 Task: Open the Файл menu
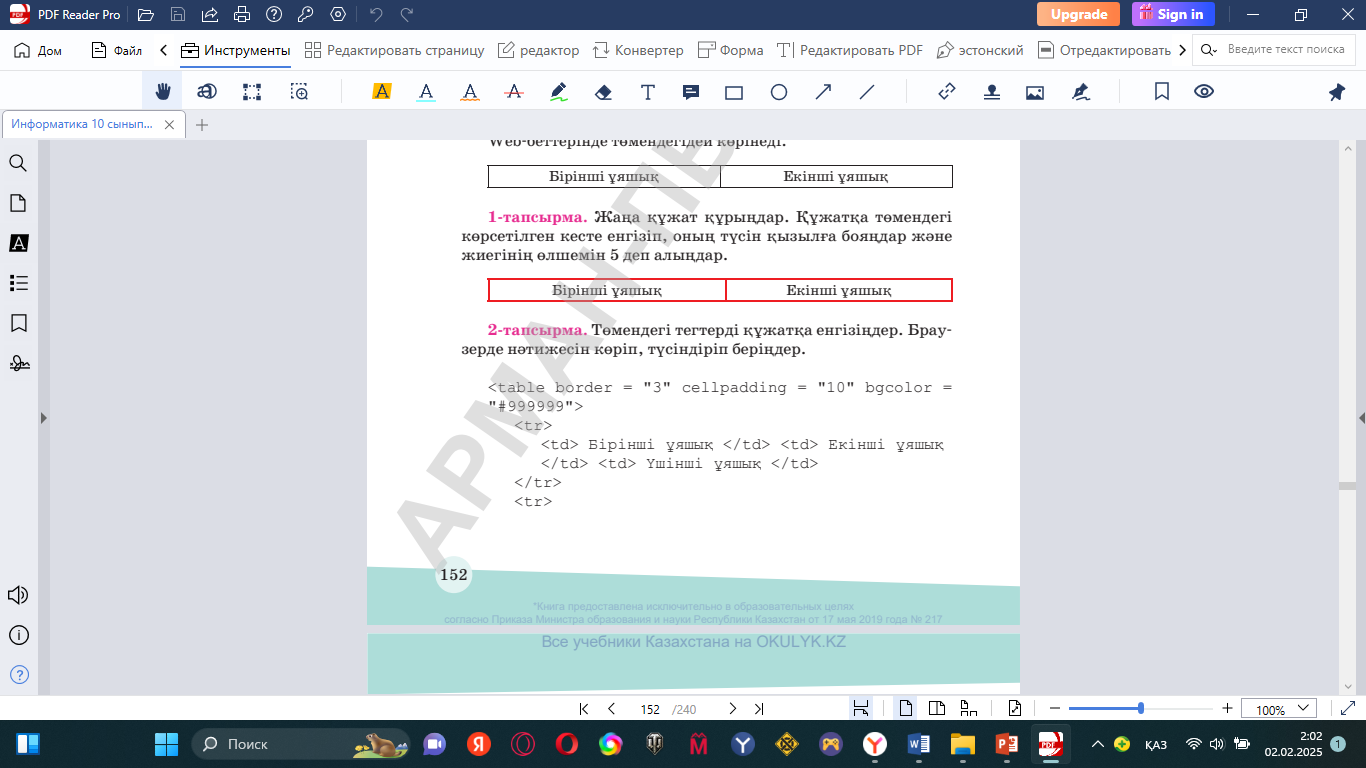click(117, 50)
